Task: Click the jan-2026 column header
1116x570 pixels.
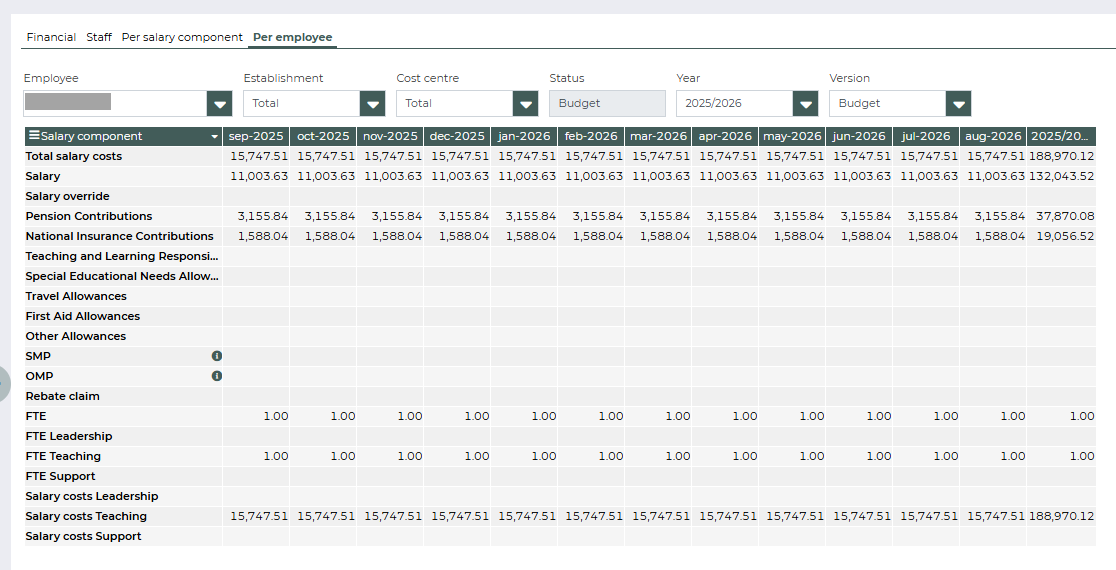Action: (x=524, y=136)
